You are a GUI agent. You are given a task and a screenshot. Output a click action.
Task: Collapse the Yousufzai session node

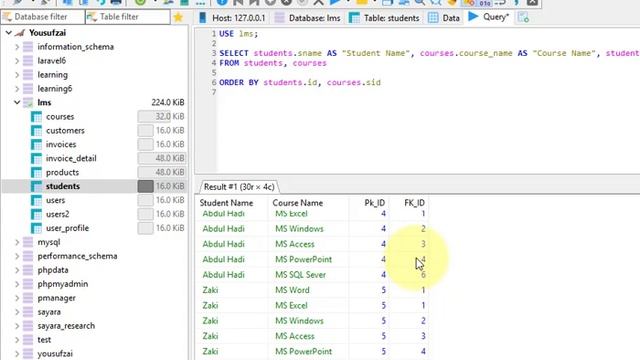9,33
